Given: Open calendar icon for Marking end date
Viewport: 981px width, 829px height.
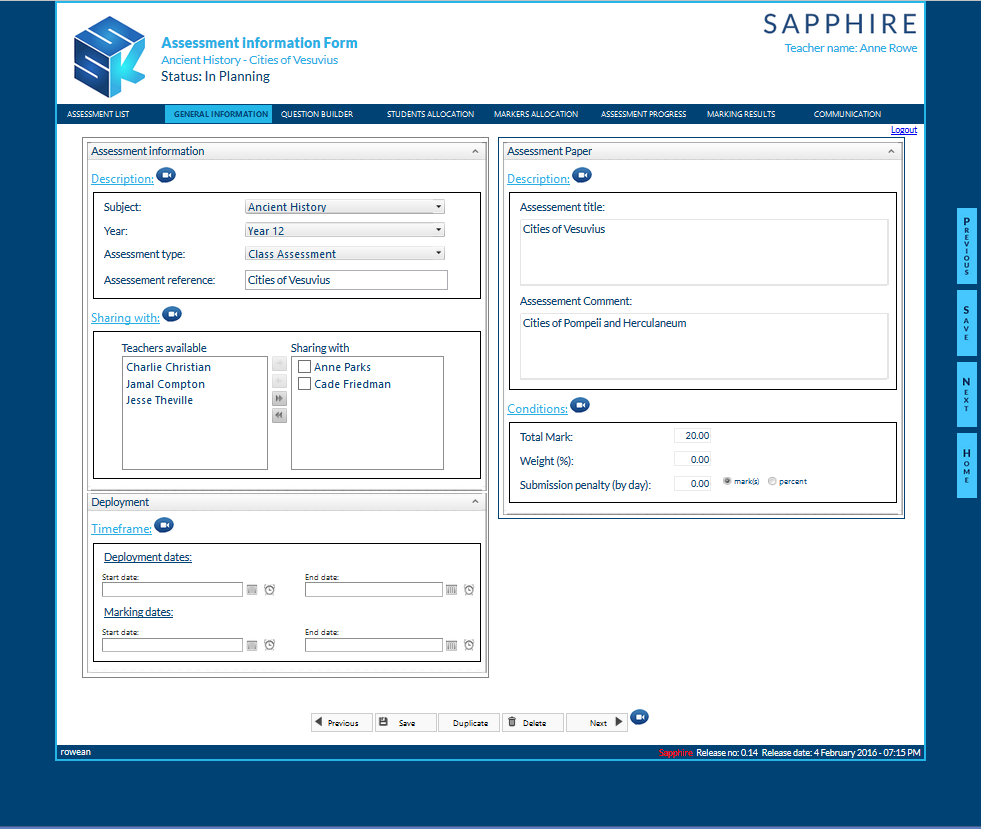Looking at the screenshot, I should click(x=451, y=645).
